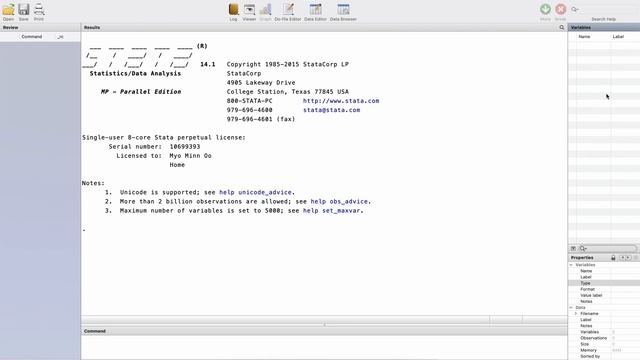Click the serial number 10699393 text
This screenshot has height=360, width=640.
[x=185, y=147]
